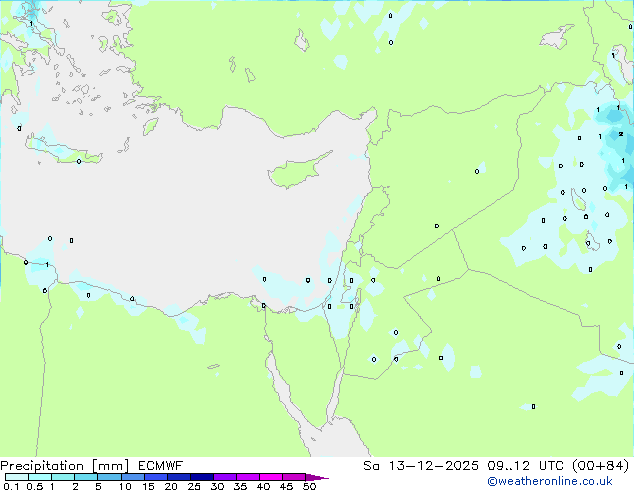
Task: Click the '0.1' legend scale label
Action: pos(11,486)
